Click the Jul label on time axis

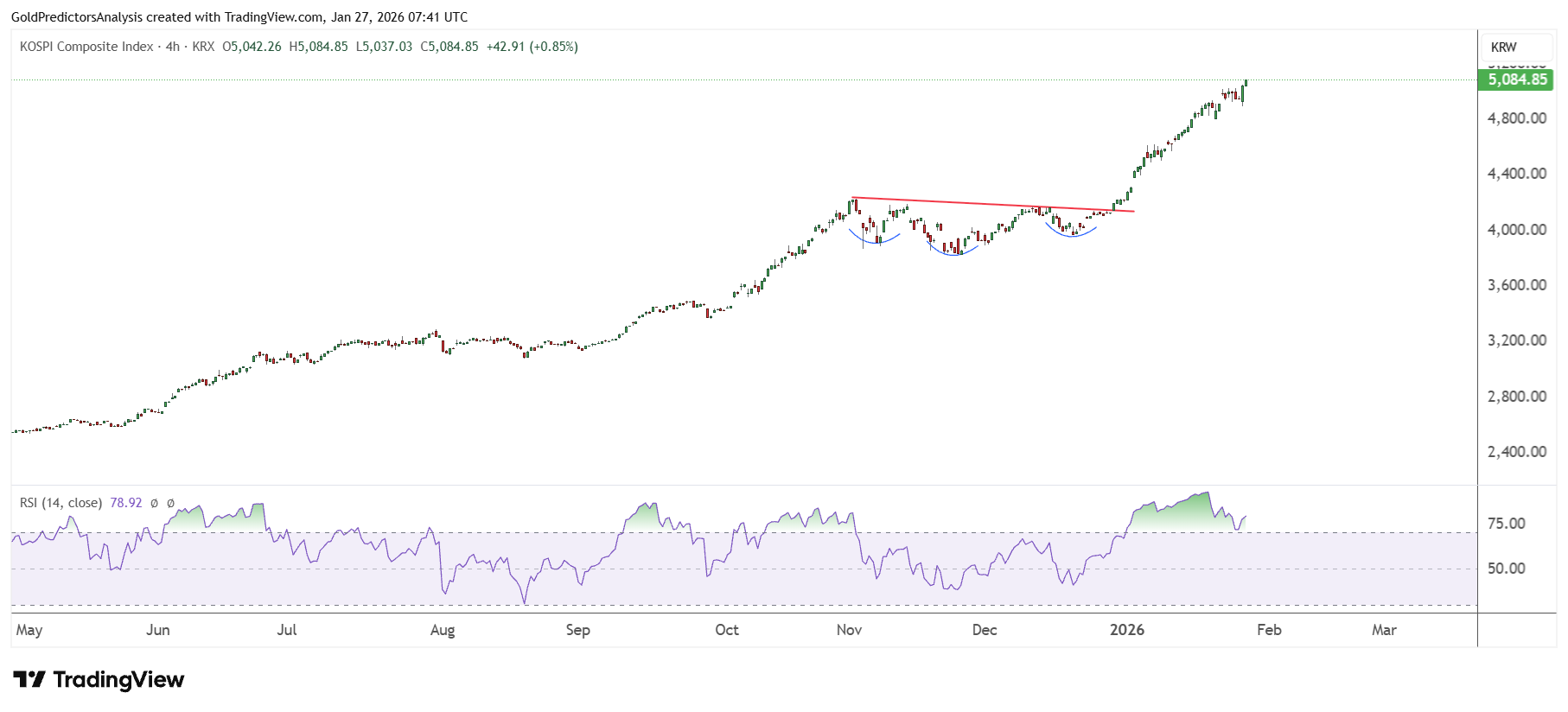click(x=287, y=630)
